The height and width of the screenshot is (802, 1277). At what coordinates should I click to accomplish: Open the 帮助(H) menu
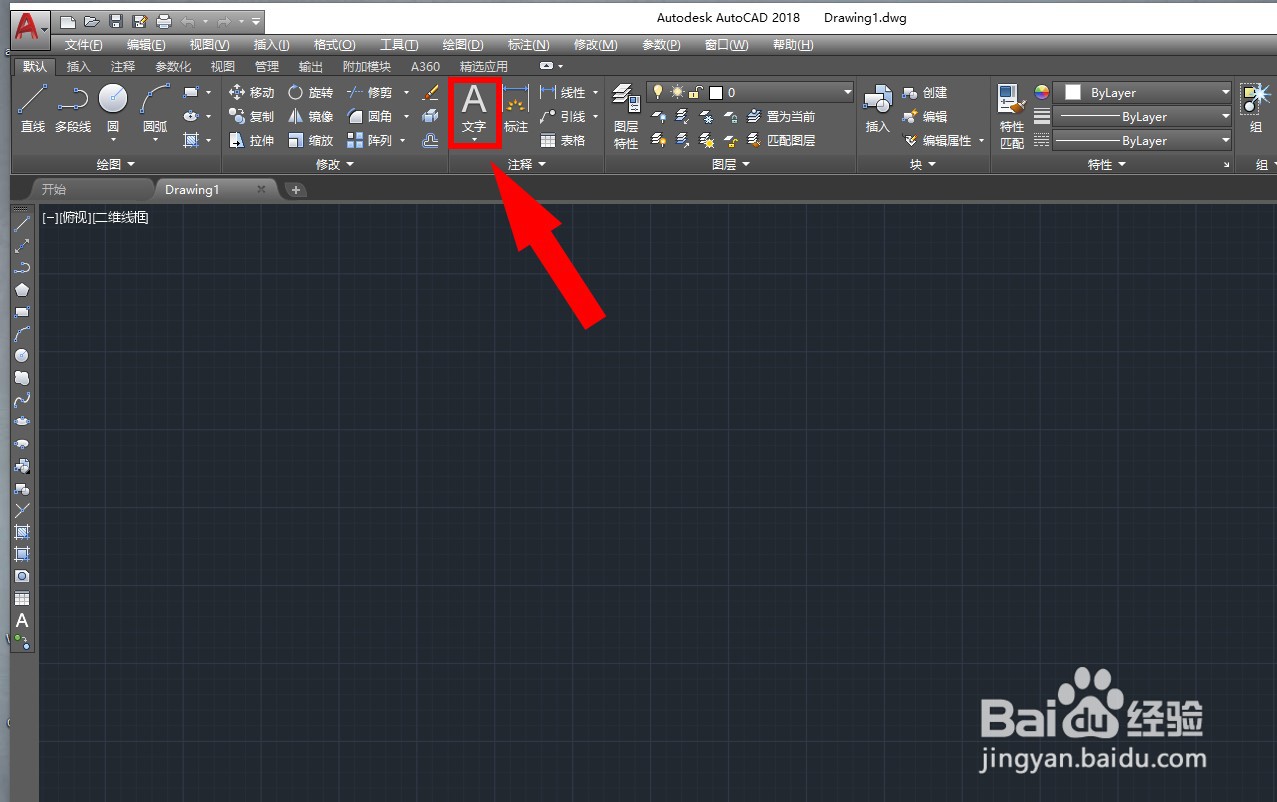click(x=793, y=45)
